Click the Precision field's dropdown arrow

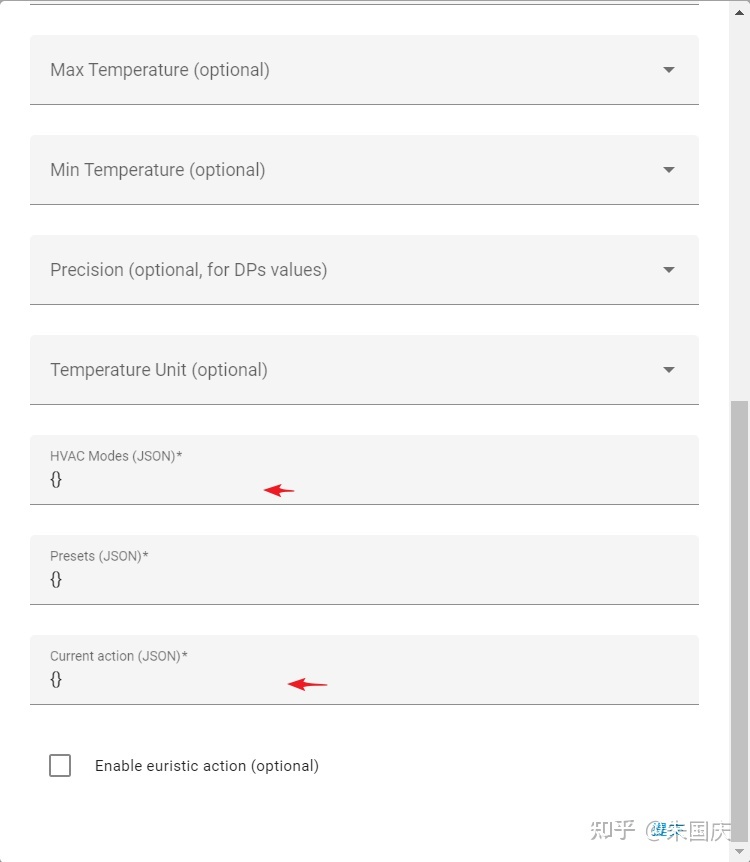coord(669,270)
